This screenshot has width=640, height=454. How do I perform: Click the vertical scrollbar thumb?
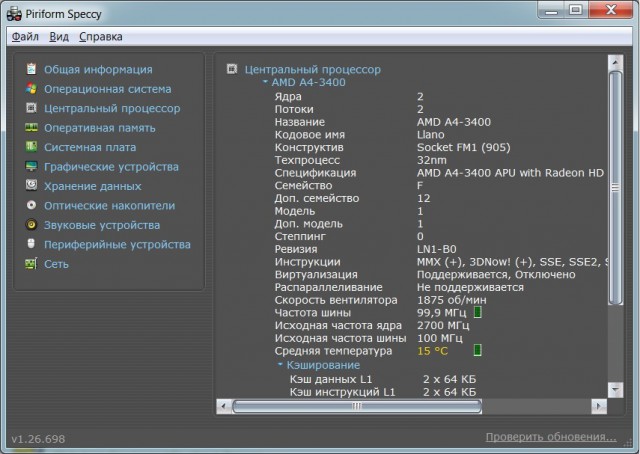coord(615,188)
